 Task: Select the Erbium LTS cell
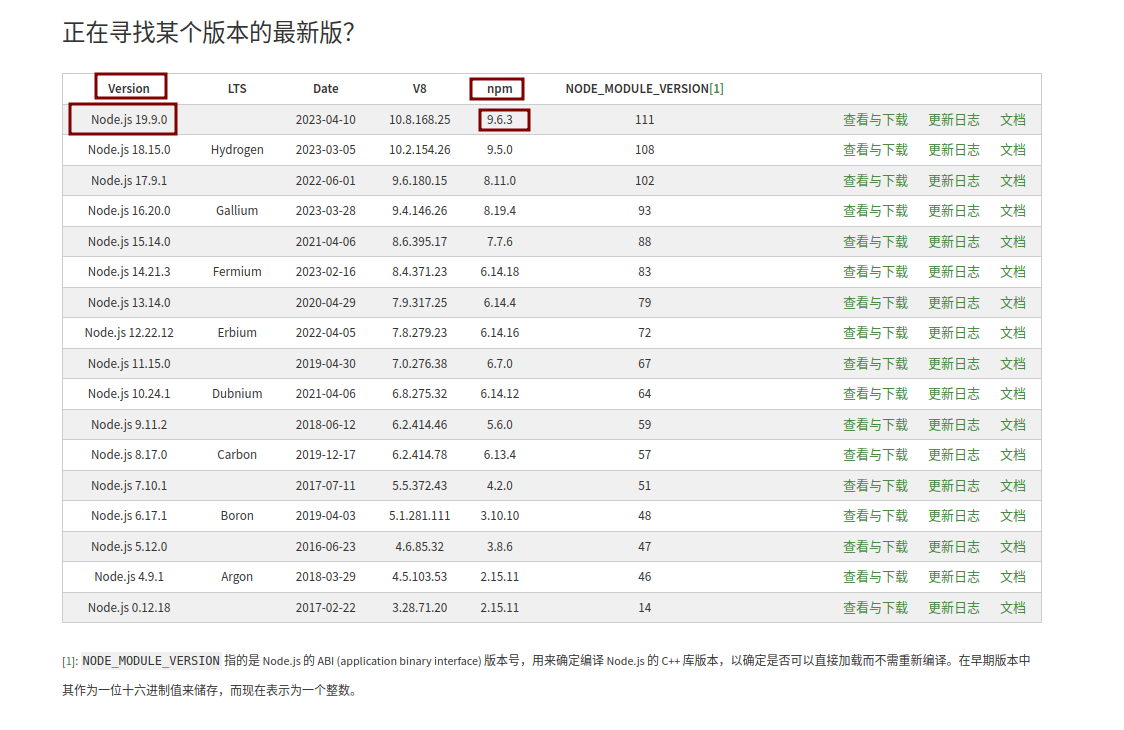237,333
